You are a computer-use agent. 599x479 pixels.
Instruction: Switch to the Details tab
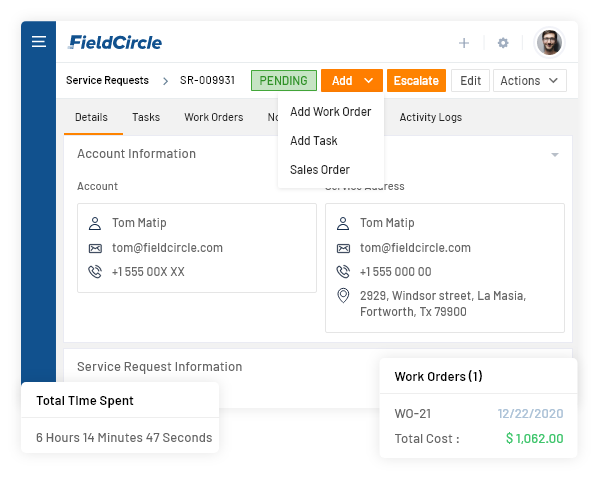tap(91, 117)
